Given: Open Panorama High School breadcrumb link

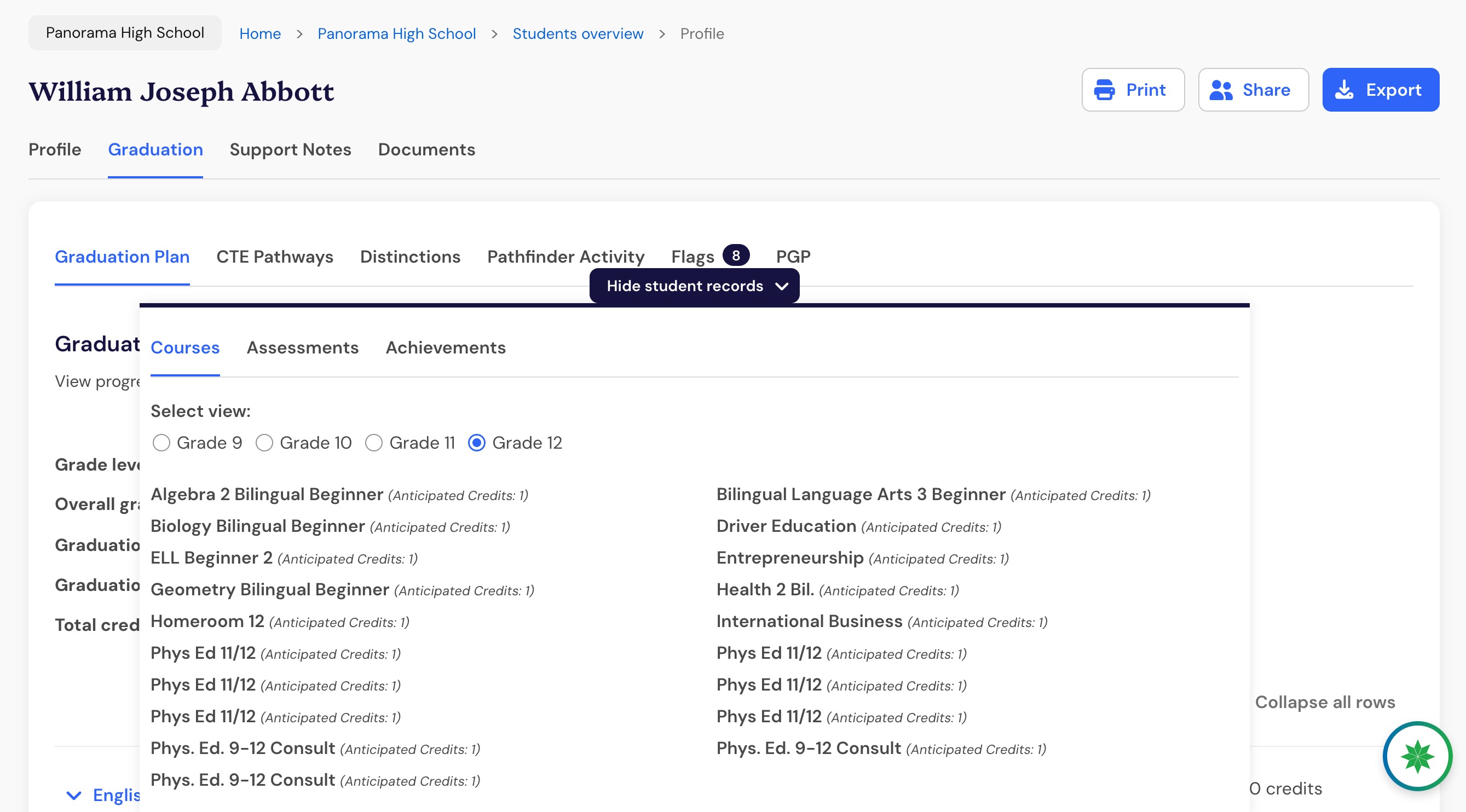Looking at the screenshot, I should click(397, 33).
